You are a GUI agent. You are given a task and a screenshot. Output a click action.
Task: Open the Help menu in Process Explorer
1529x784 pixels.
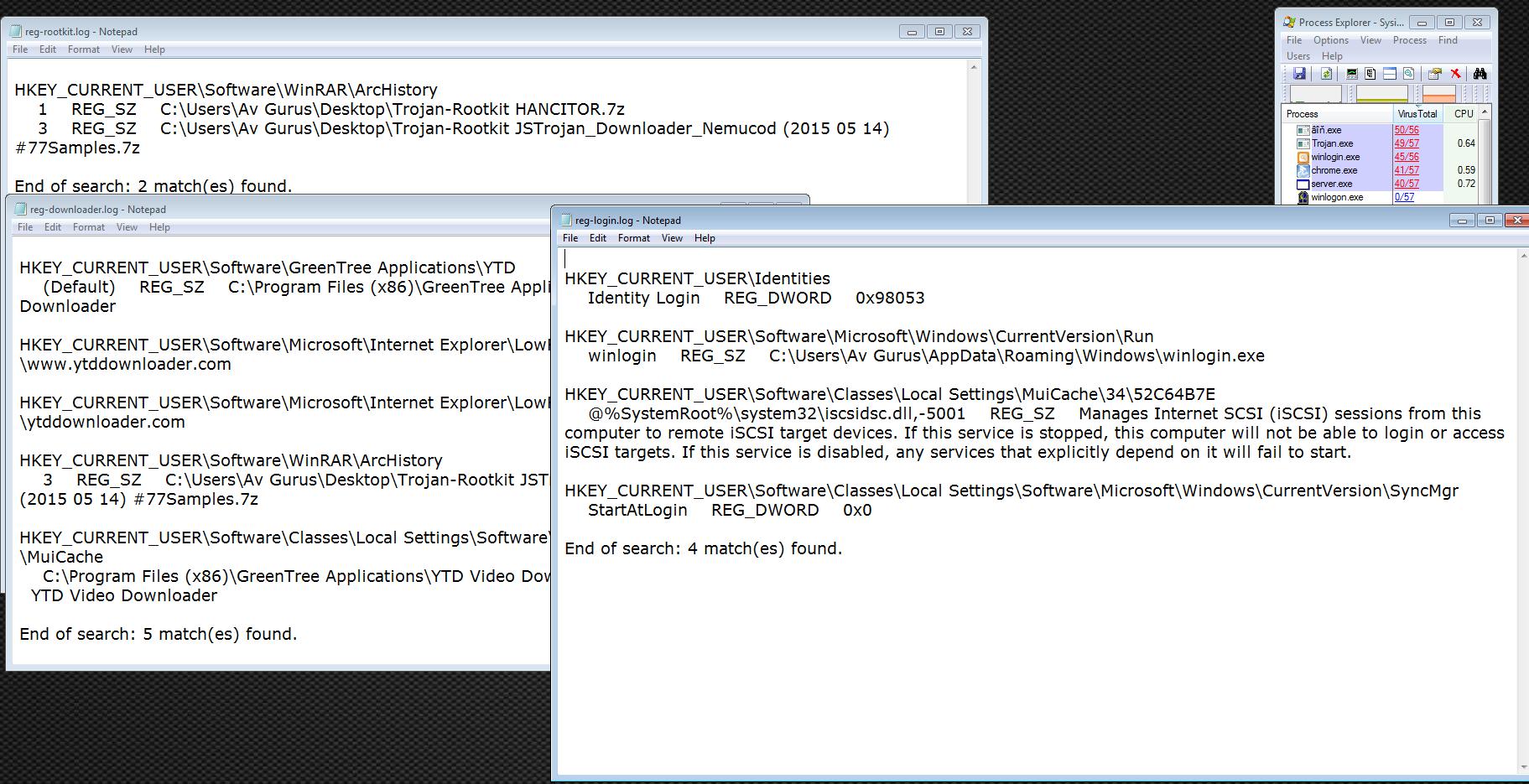(1332, 56)
